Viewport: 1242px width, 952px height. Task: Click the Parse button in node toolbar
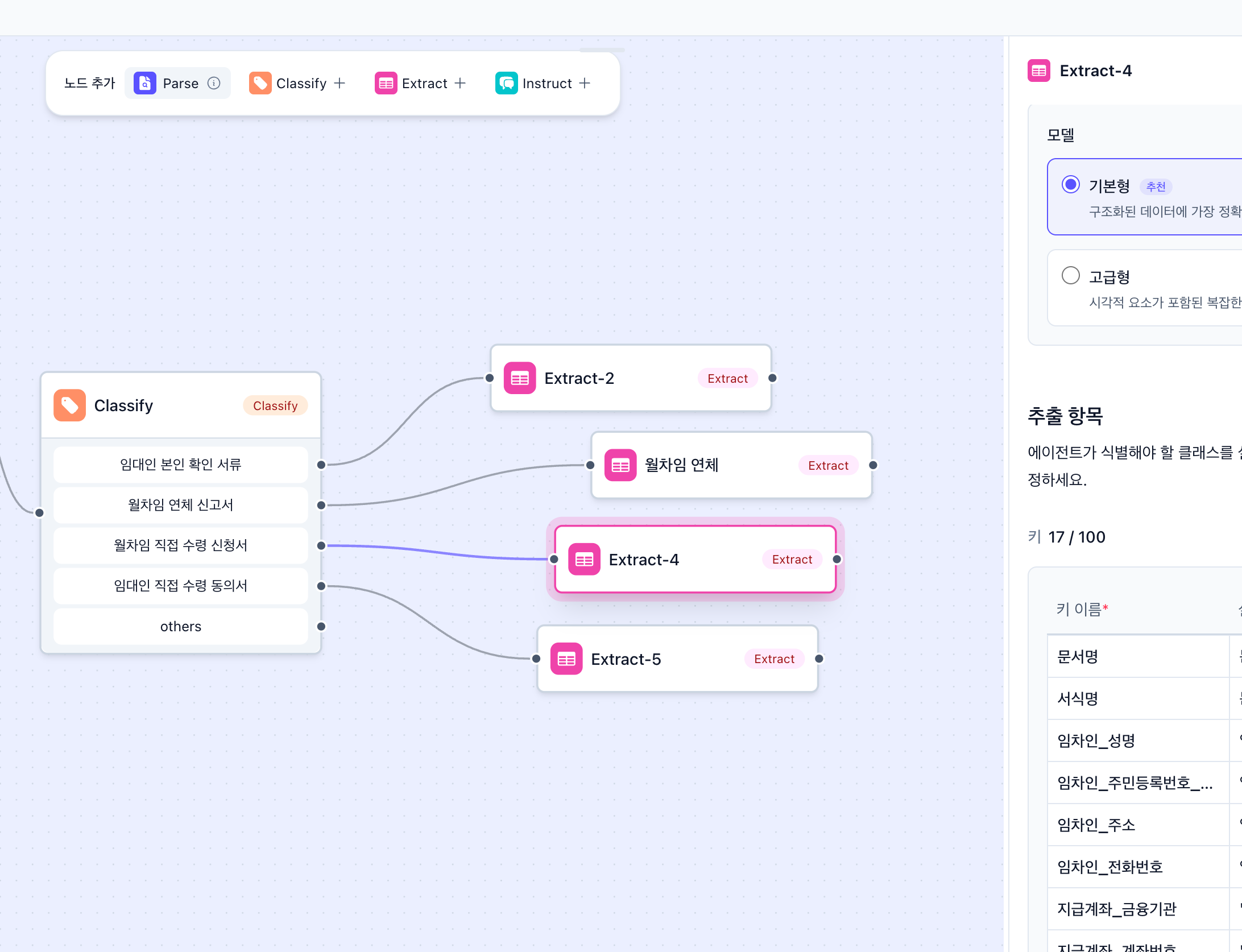[x=177, y=83]
